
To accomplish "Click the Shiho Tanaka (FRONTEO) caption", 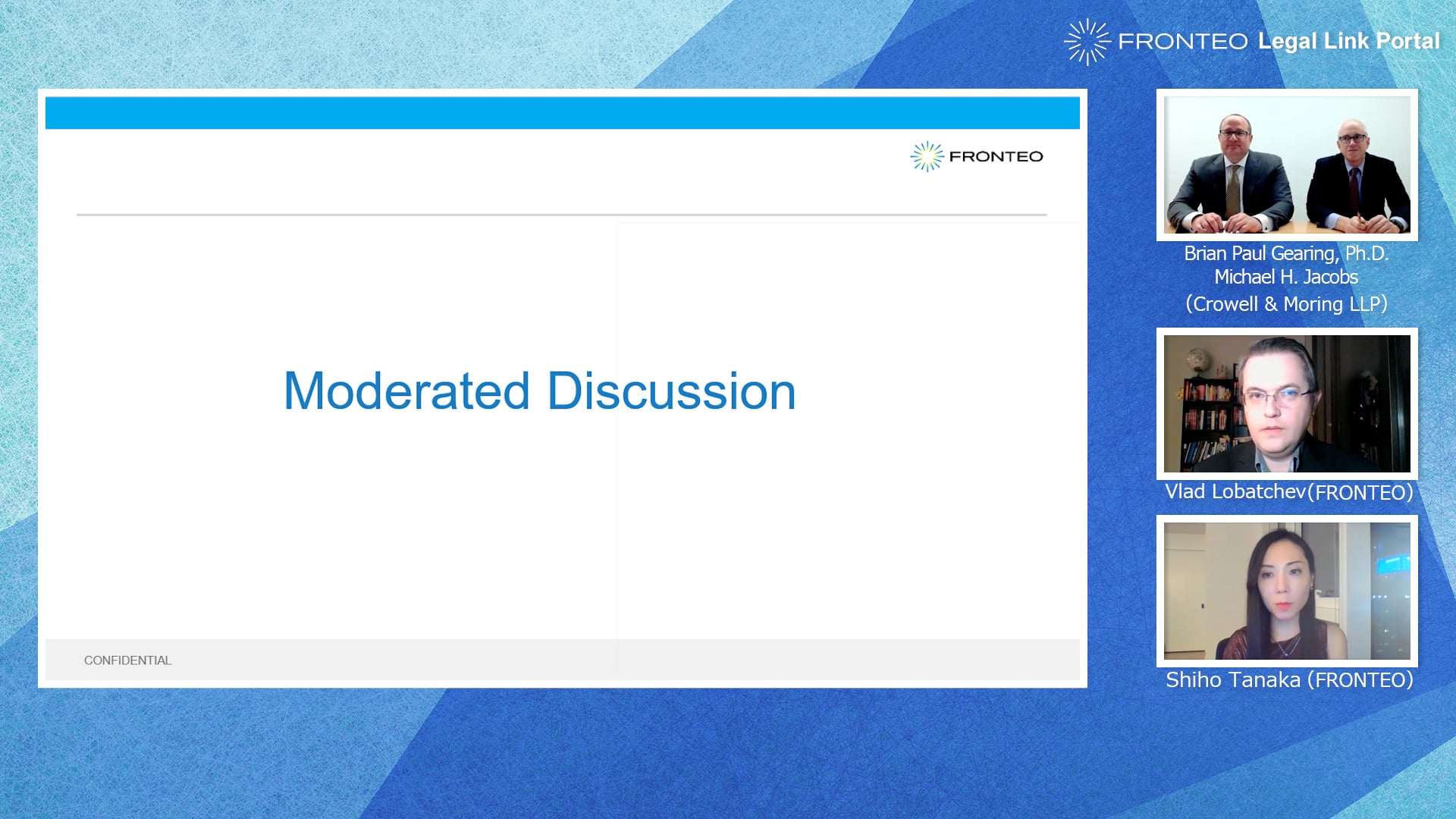I will 1289,679.
